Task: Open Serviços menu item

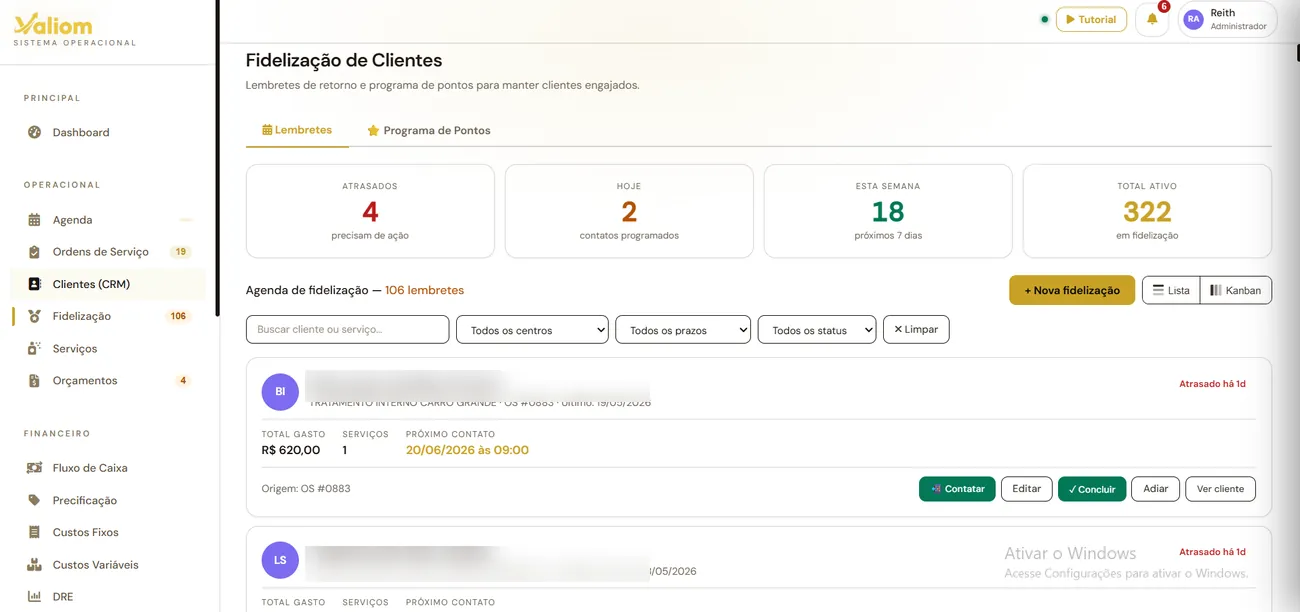Action: pyautogui.click(x=108, y=348)
